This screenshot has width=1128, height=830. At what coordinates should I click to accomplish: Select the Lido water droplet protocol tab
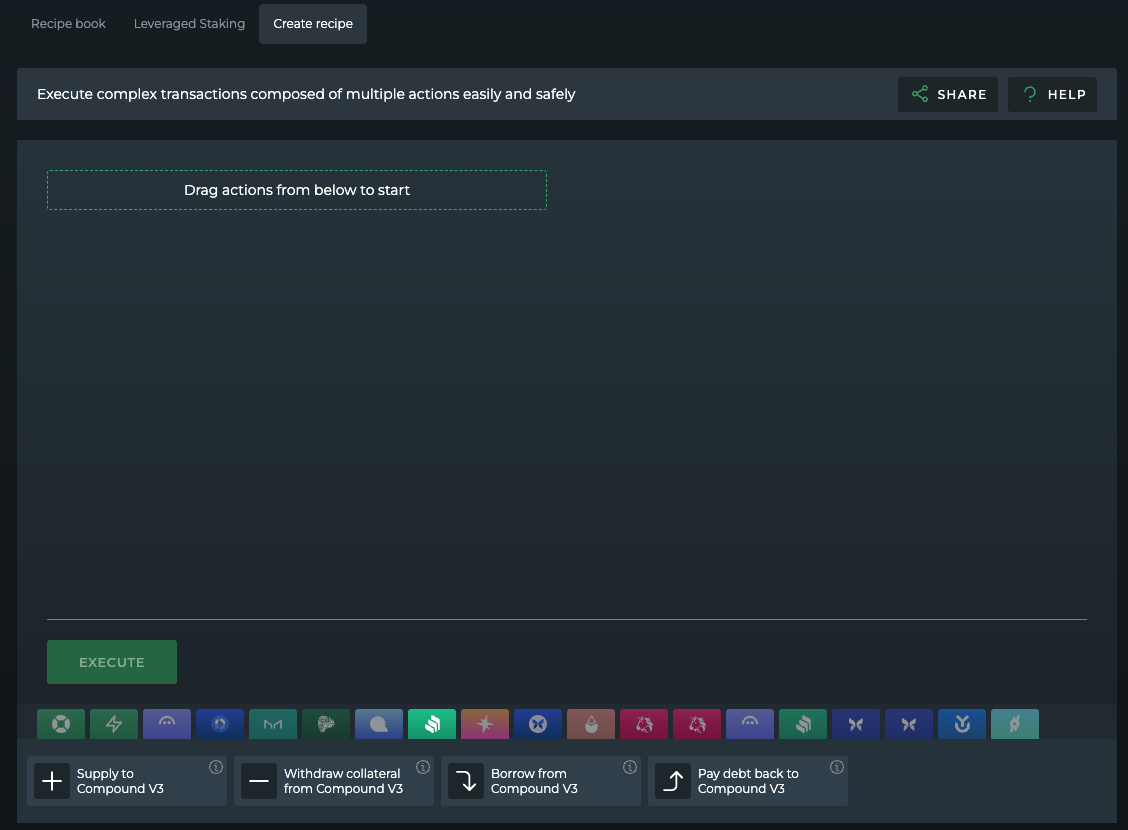[x=591, y=724]
